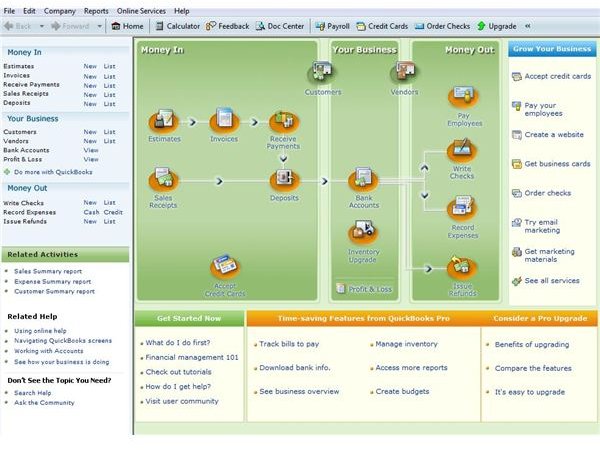
Task: Click the Order Checks toolbar button
Action: point(442,26)
